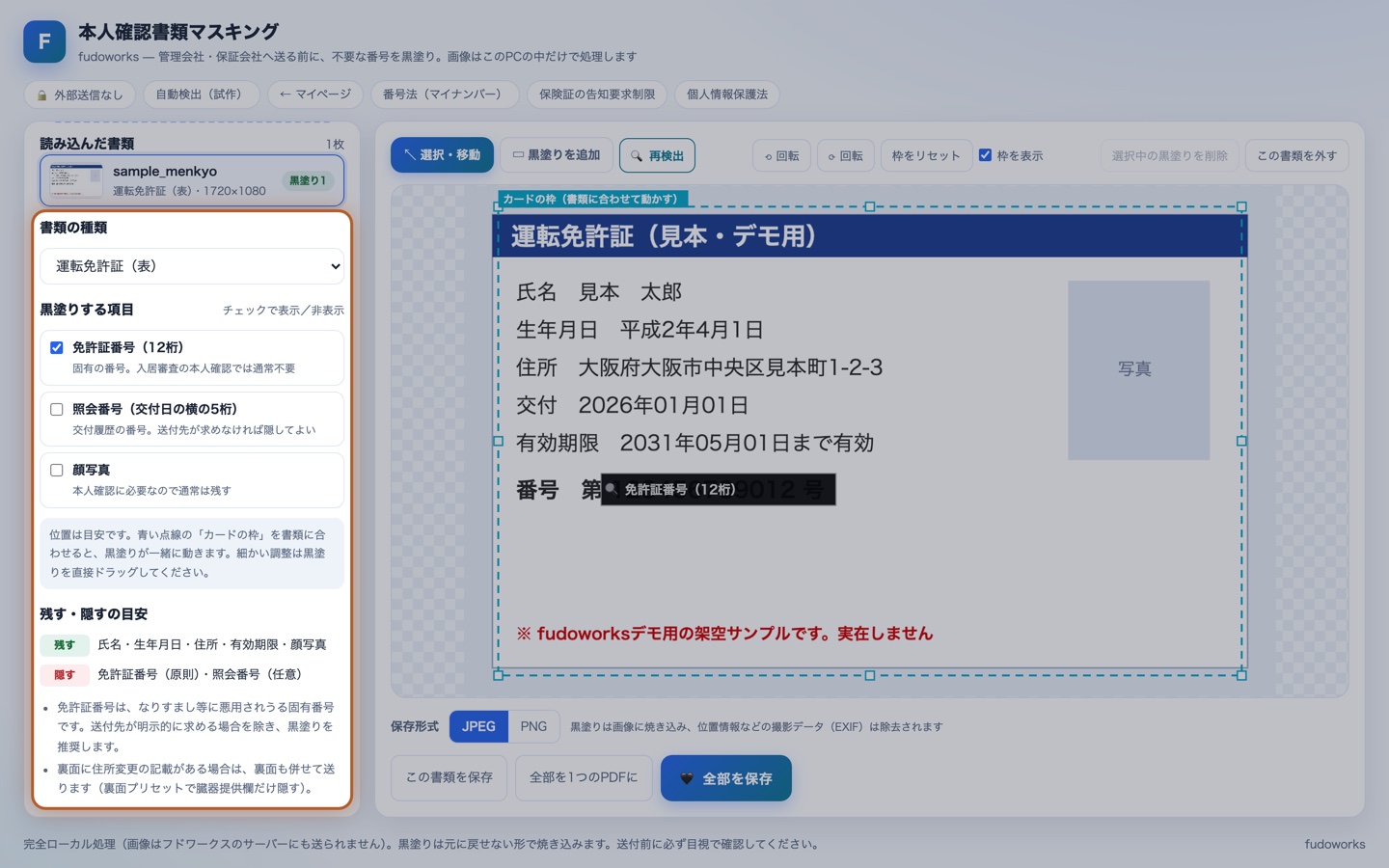This screenshot has height=868, width=1389.
Task: Click the magnifier icon in 再検出 button
Action: point(637,155)
